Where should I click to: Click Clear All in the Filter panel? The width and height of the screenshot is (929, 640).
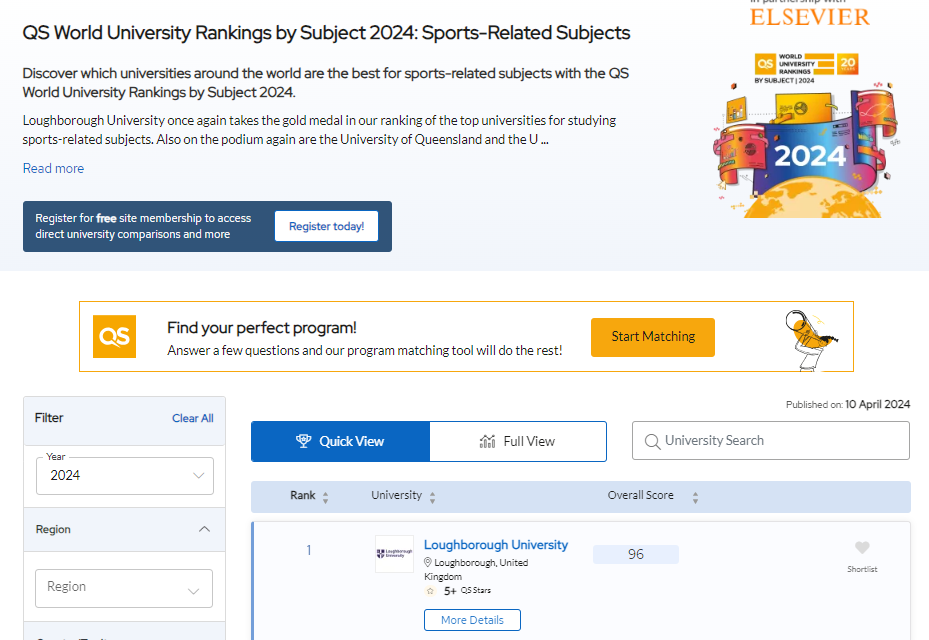[x=193, y=418]
